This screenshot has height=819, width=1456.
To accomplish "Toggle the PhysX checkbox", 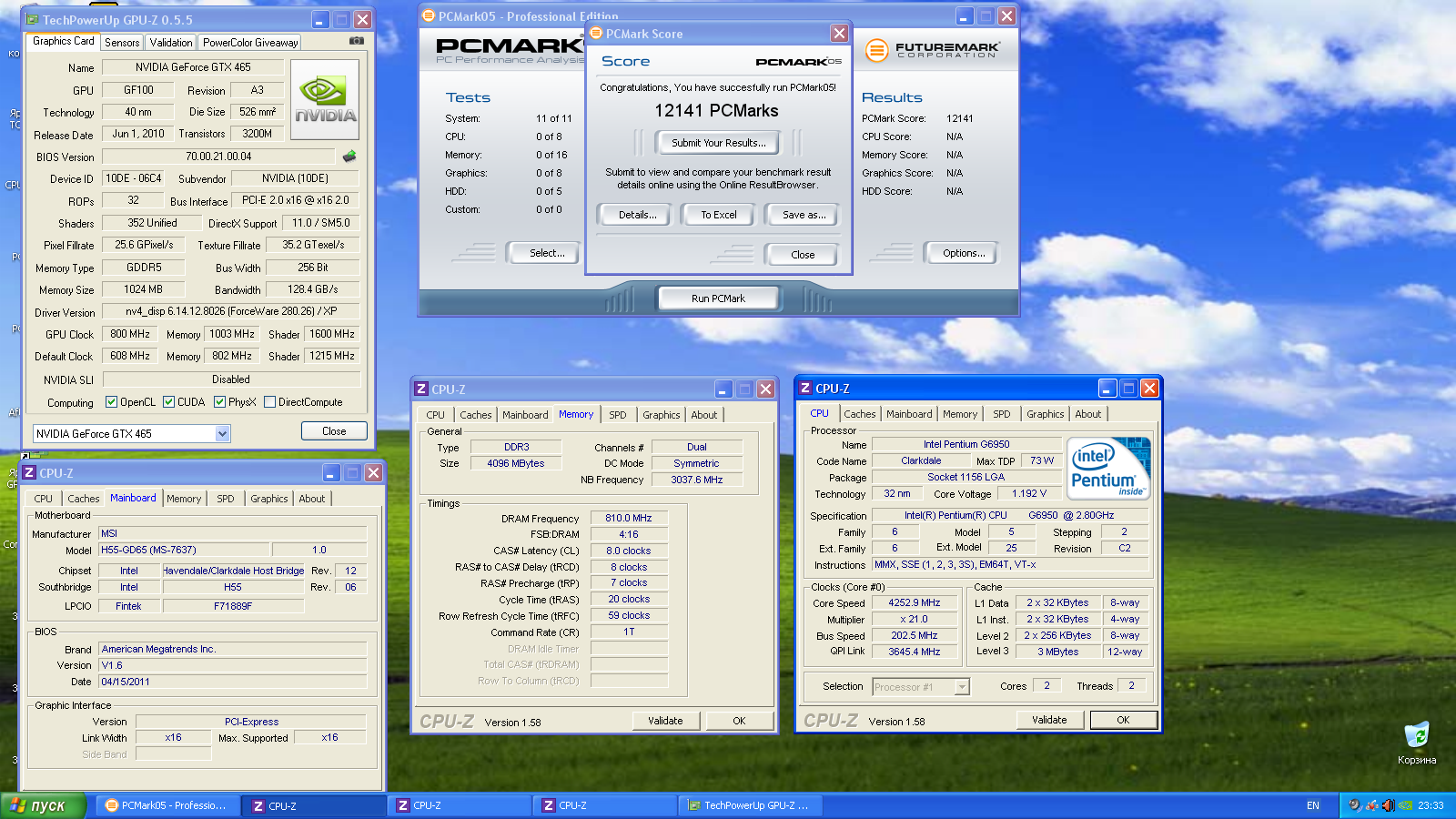I will tap(219, 401).
